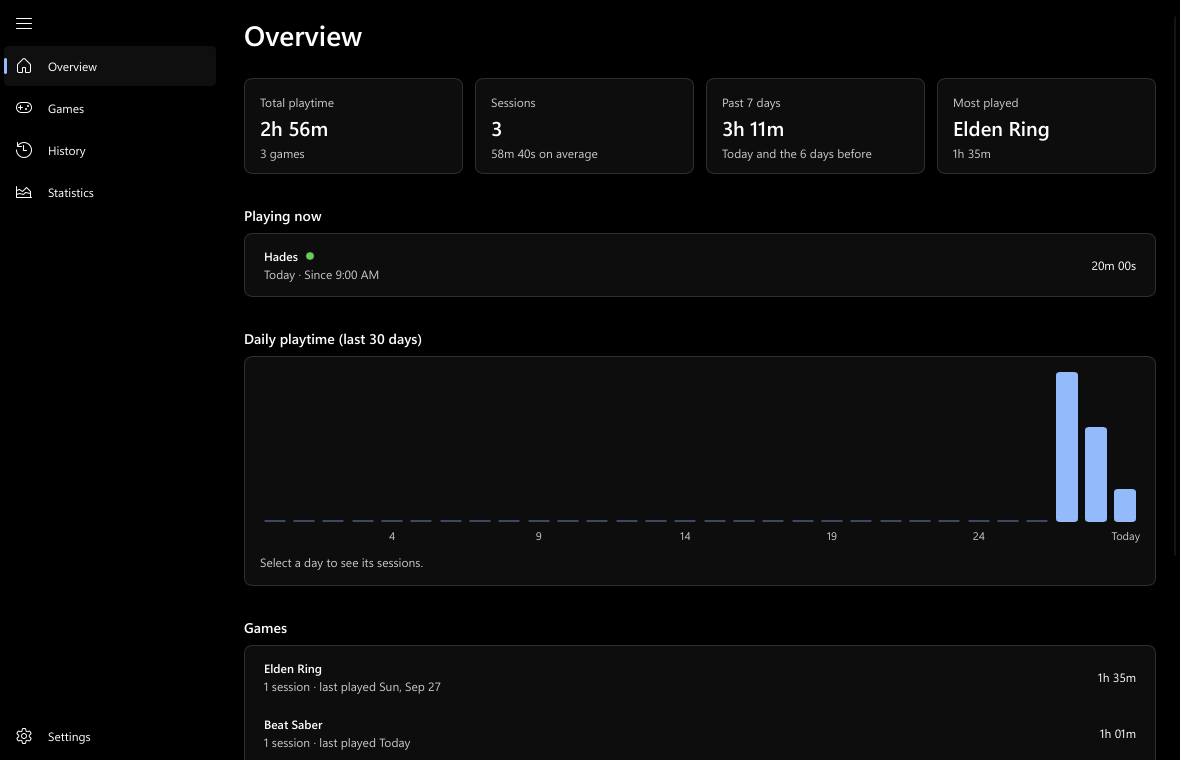Click the '3h 11m' past 7 days value
1180x760 pixels.
coord(753,129)
